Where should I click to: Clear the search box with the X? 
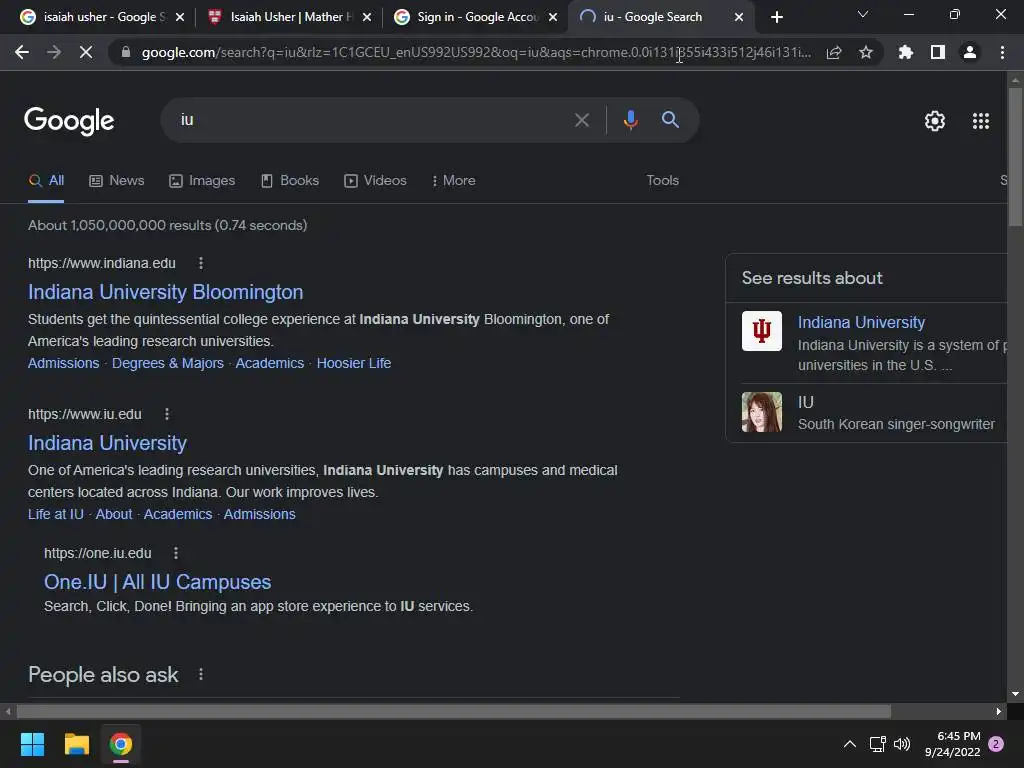click(581, 120)
